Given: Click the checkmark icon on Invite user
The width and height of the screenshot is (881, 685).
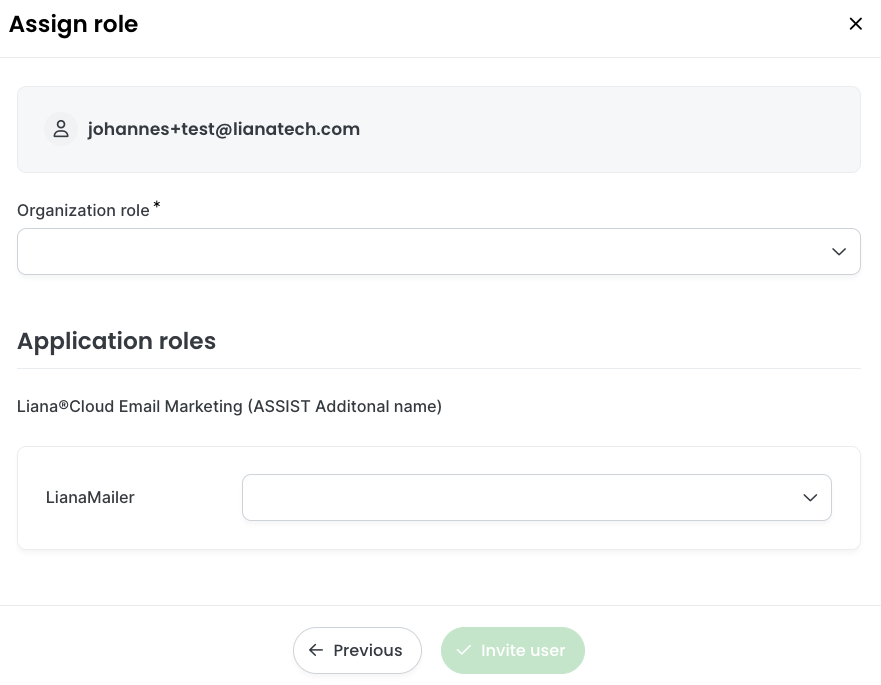Looking at the screenshot, I should click(x=464, y=651).
